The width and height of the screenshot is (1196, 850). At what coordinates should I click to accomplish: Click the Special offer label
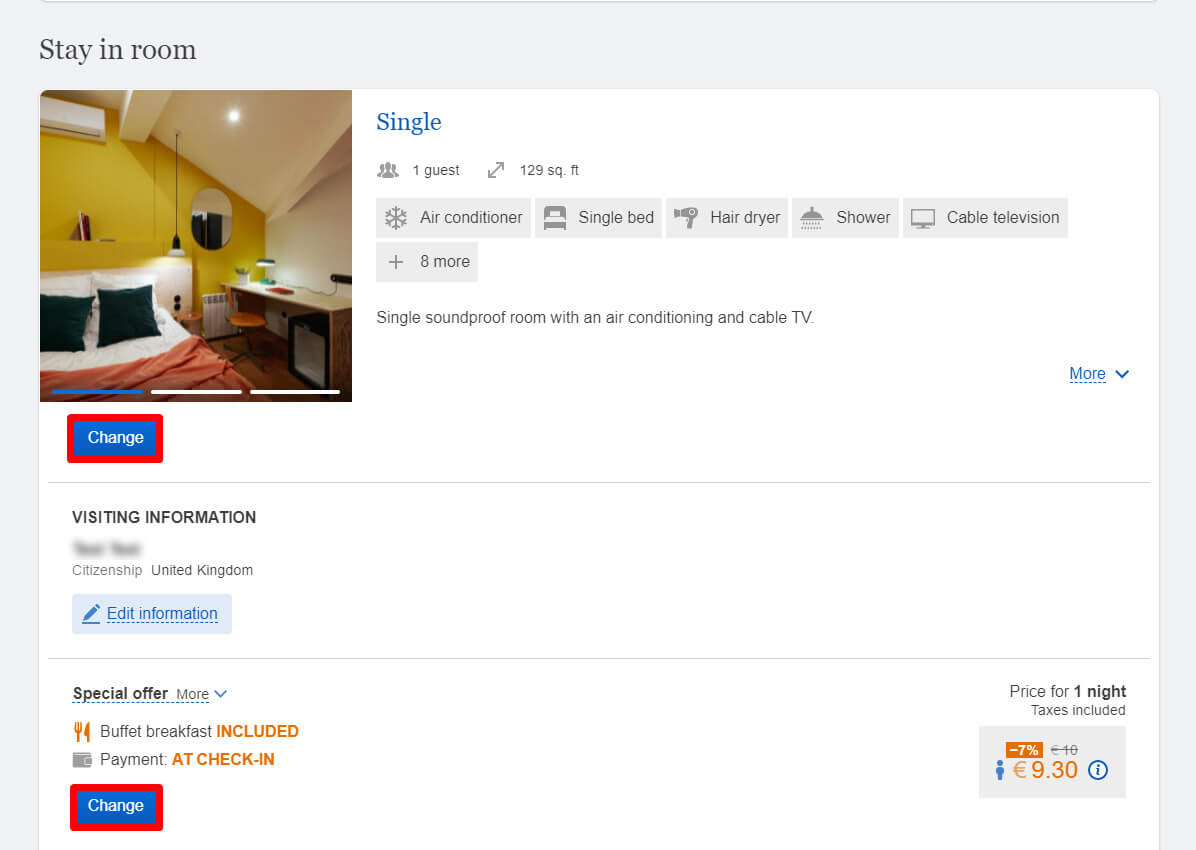120,694
